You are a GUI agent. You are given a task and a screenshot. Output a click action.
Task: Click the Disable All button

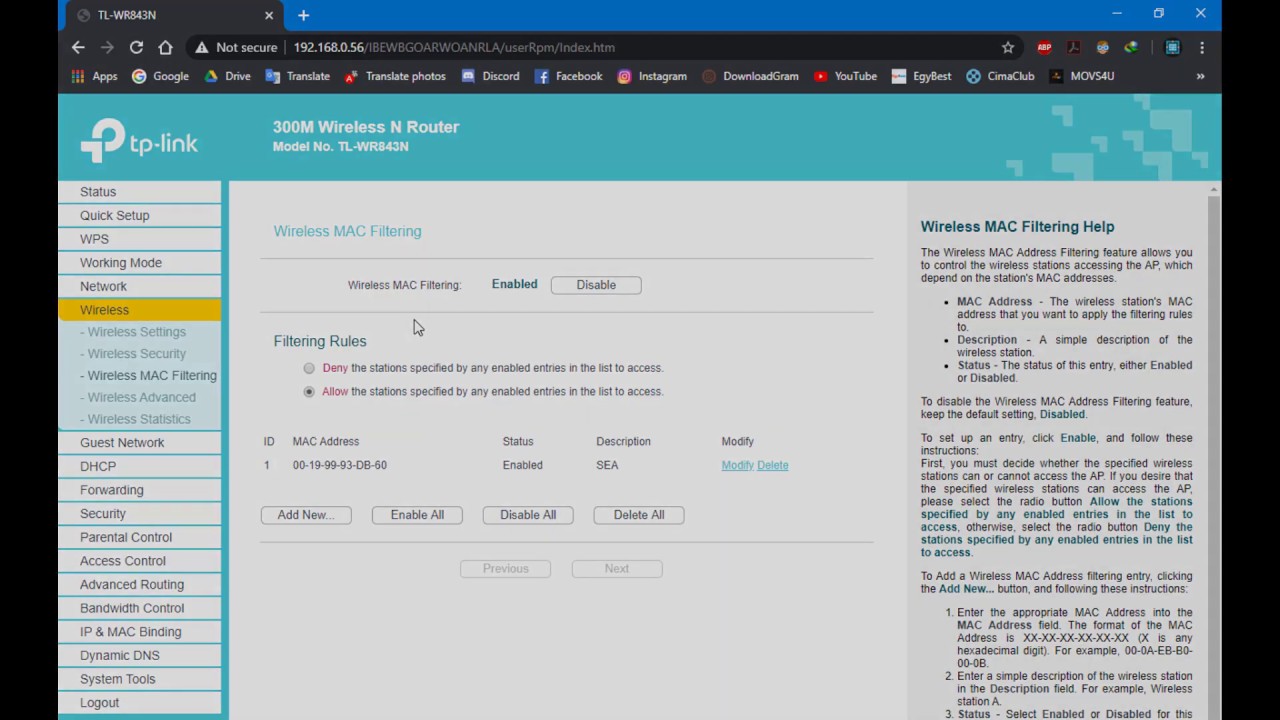528,515
